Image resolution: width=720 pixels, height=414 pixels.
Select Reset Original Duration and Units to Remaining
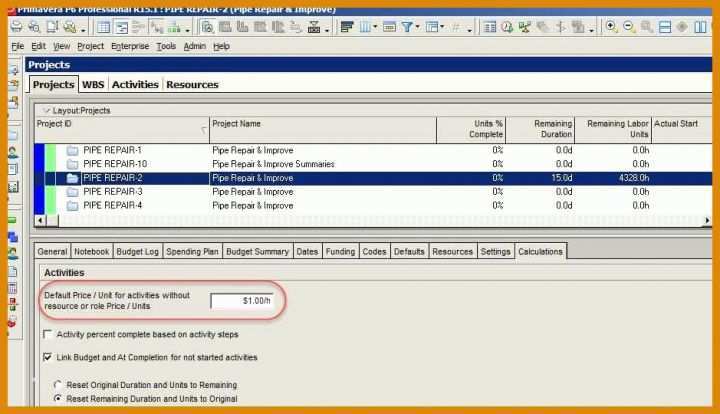[58, 385]
